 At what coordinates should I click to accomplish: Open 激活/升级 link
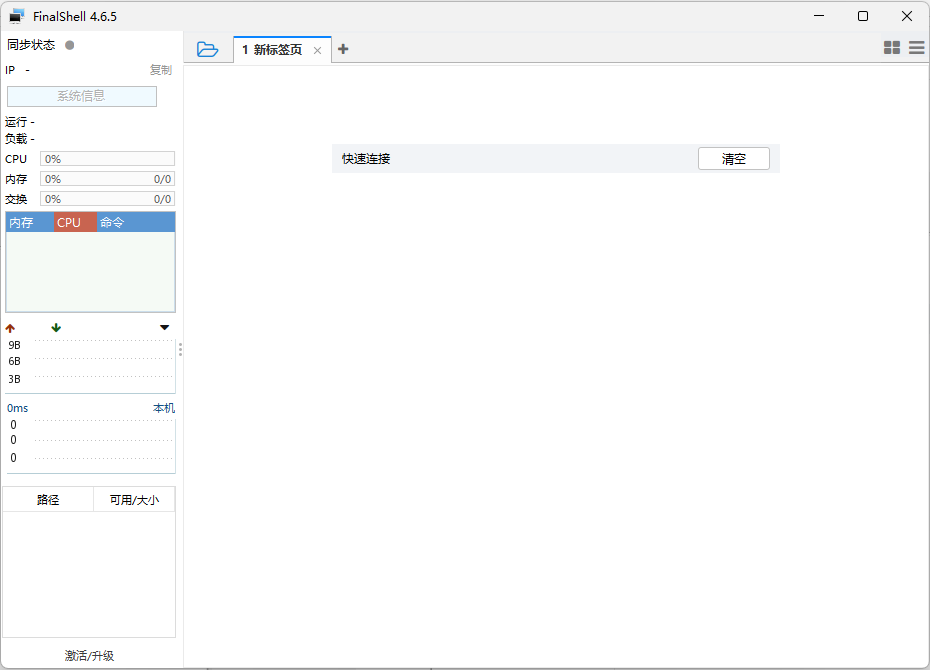click(x=90, y=655)
